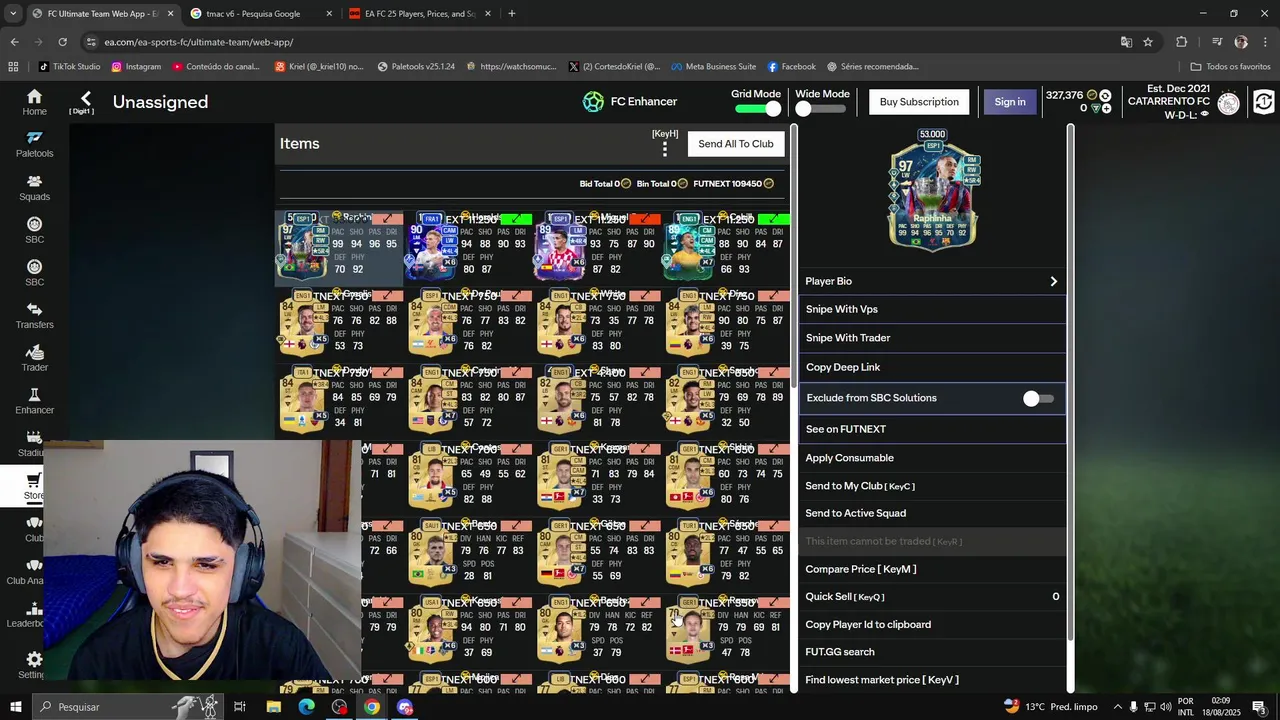This screenshot has height=720, width=1280.
Task: Bookmark this page with the star icon
Action: (x=1148, y=42)
